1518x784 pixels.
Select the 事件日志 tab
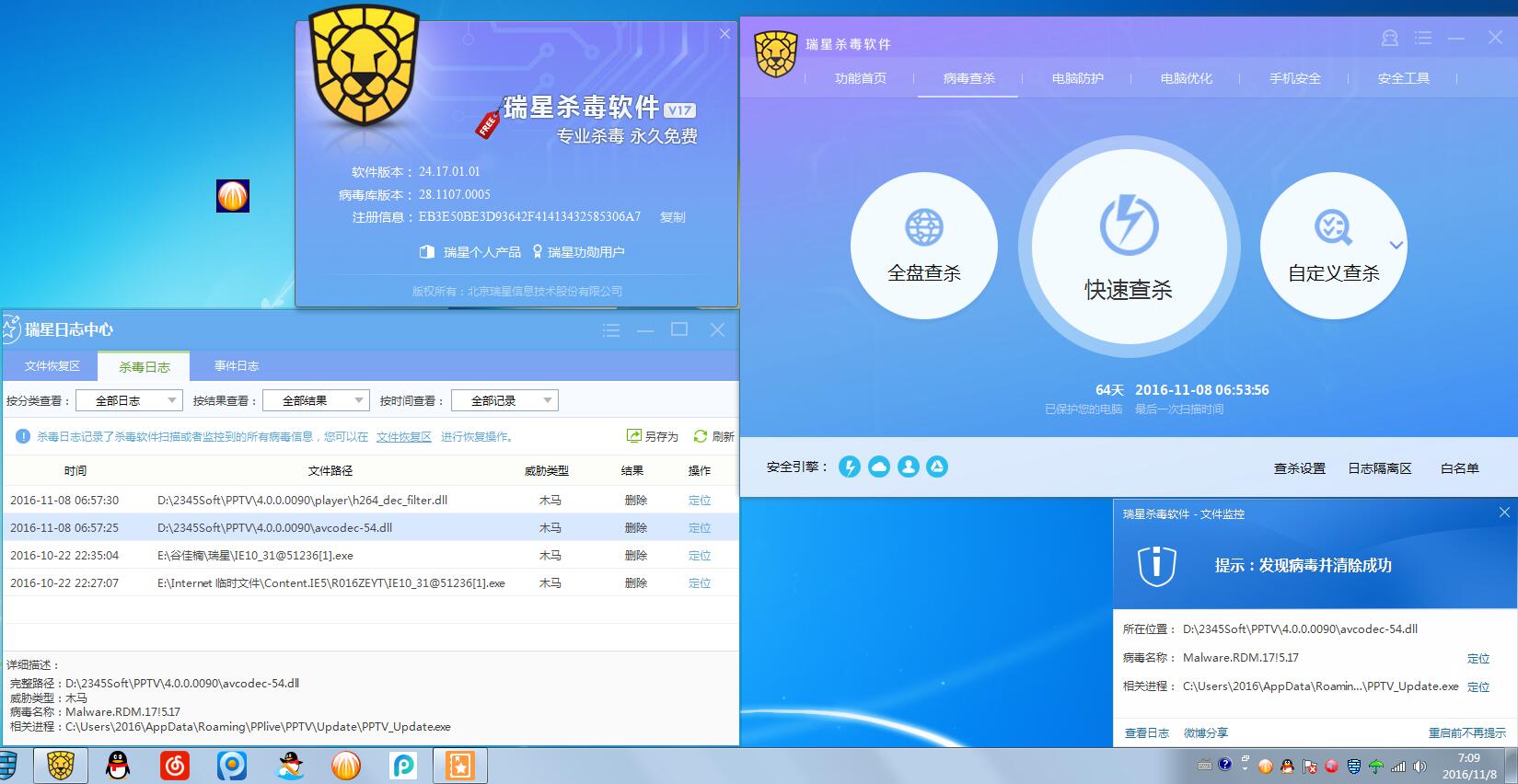coord(237,366)
